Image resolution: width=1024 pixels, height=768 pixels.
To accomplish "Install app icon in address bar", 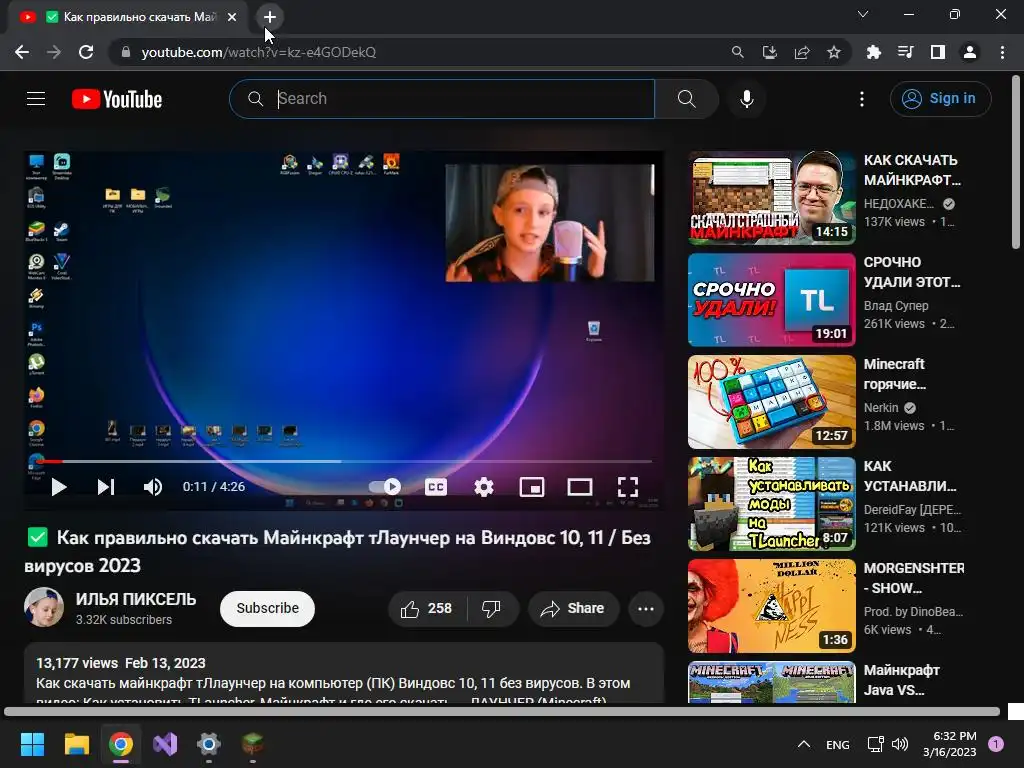I will (770, 52).
